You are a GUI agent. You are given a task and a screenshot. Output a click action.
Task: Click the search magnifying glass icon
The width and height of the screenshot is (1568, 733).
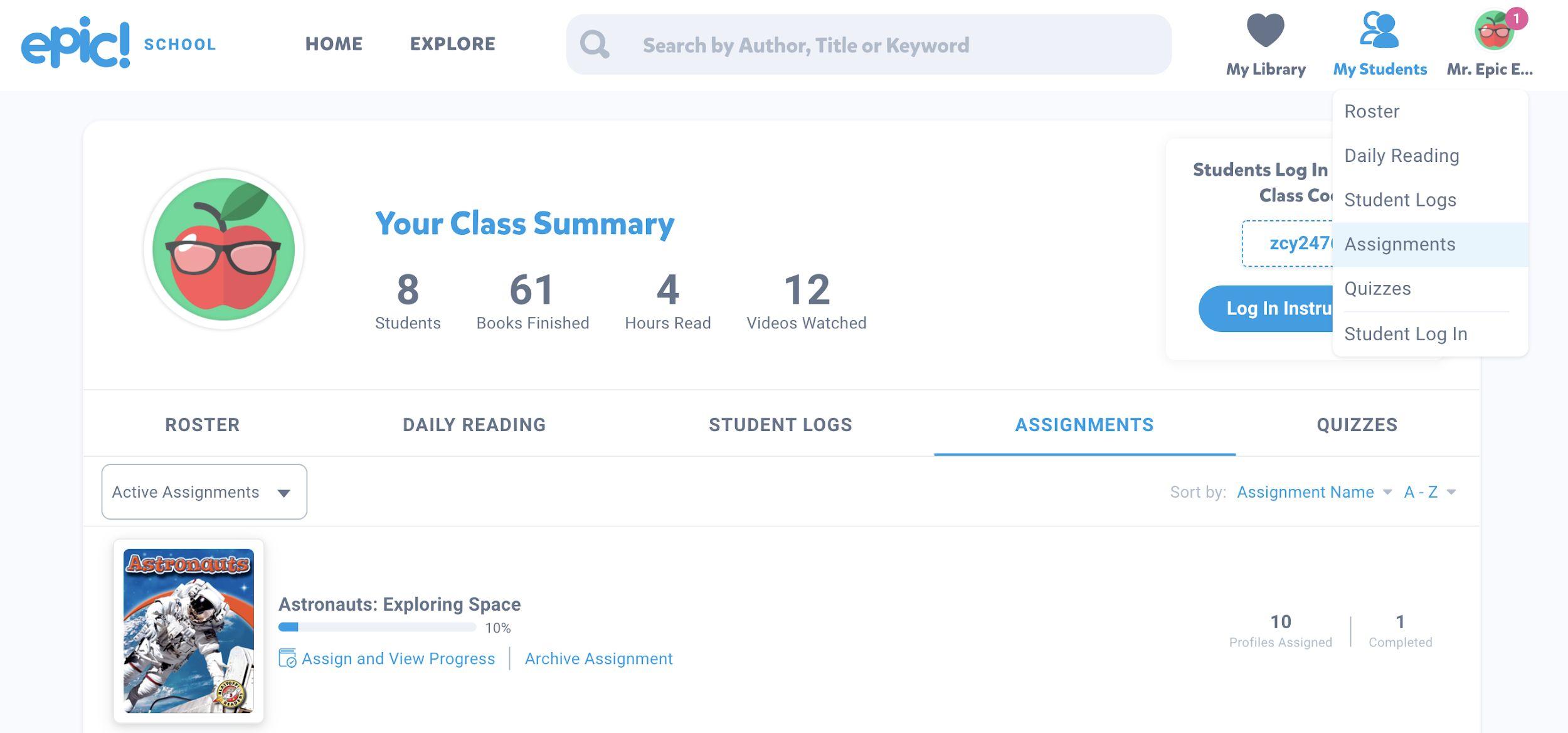coord(594,45)
